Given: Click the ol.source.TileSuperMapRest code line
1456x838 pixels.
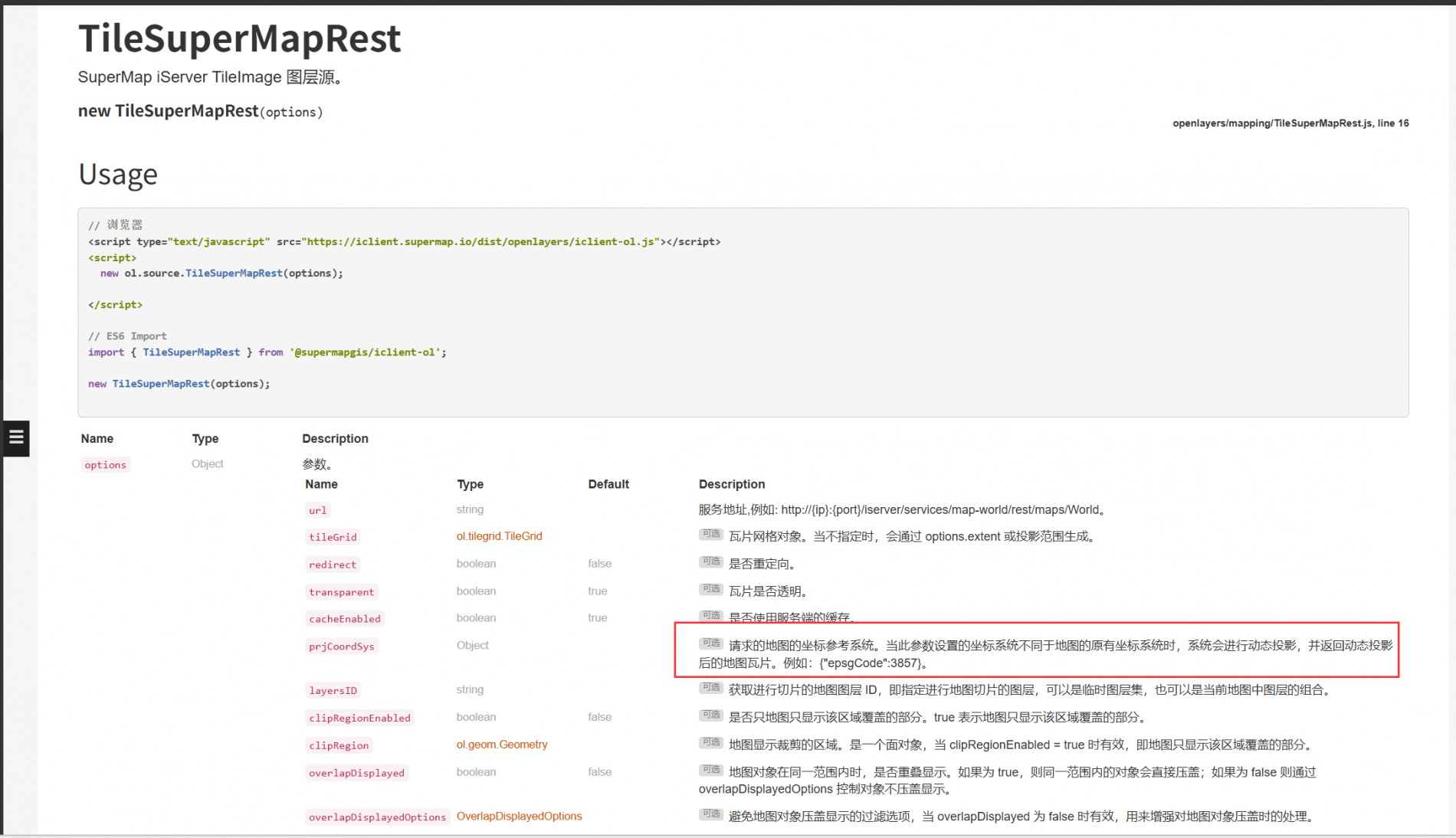Looking at the screenshot, I should click(221, 273).
